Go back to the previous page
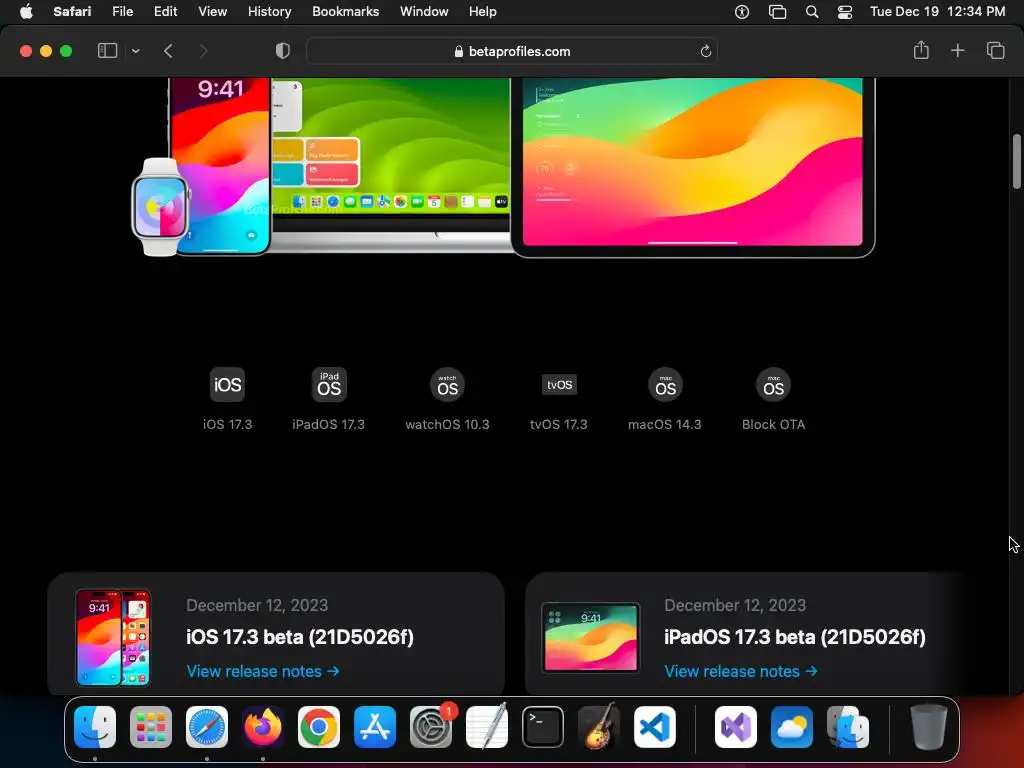Viewport: 1024px width, 768px height. (168, 51)
